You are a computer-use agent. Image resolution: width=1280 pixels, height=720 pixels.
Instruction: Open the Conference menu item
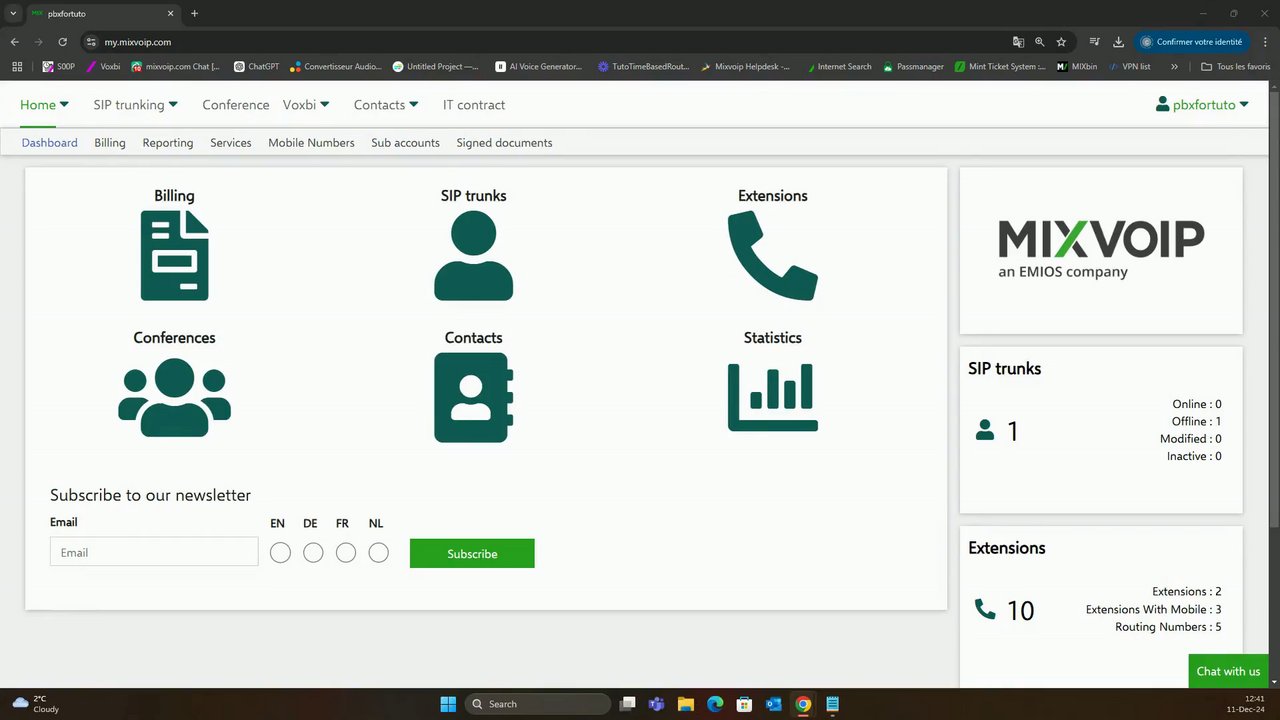(236, 104)
